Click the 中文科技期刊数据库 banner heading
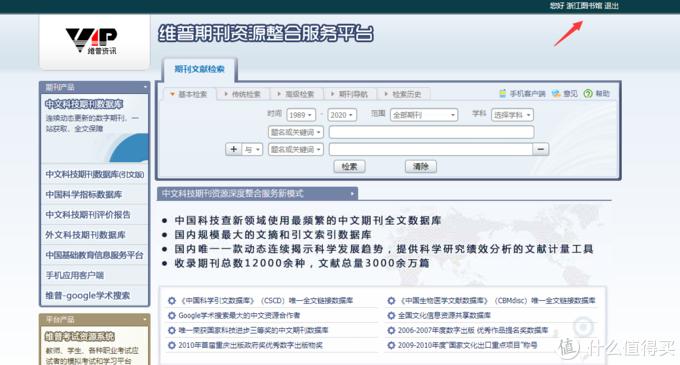This screenshot has height=365, width=680. point(84,104)
